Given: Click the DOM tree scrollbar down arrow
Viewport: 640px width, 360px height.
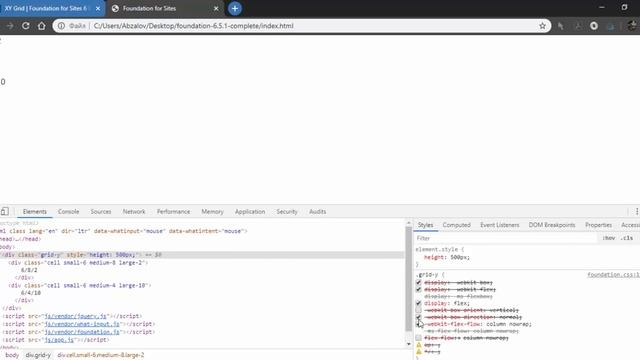Looking at the screenshot, I should point(409,344).
